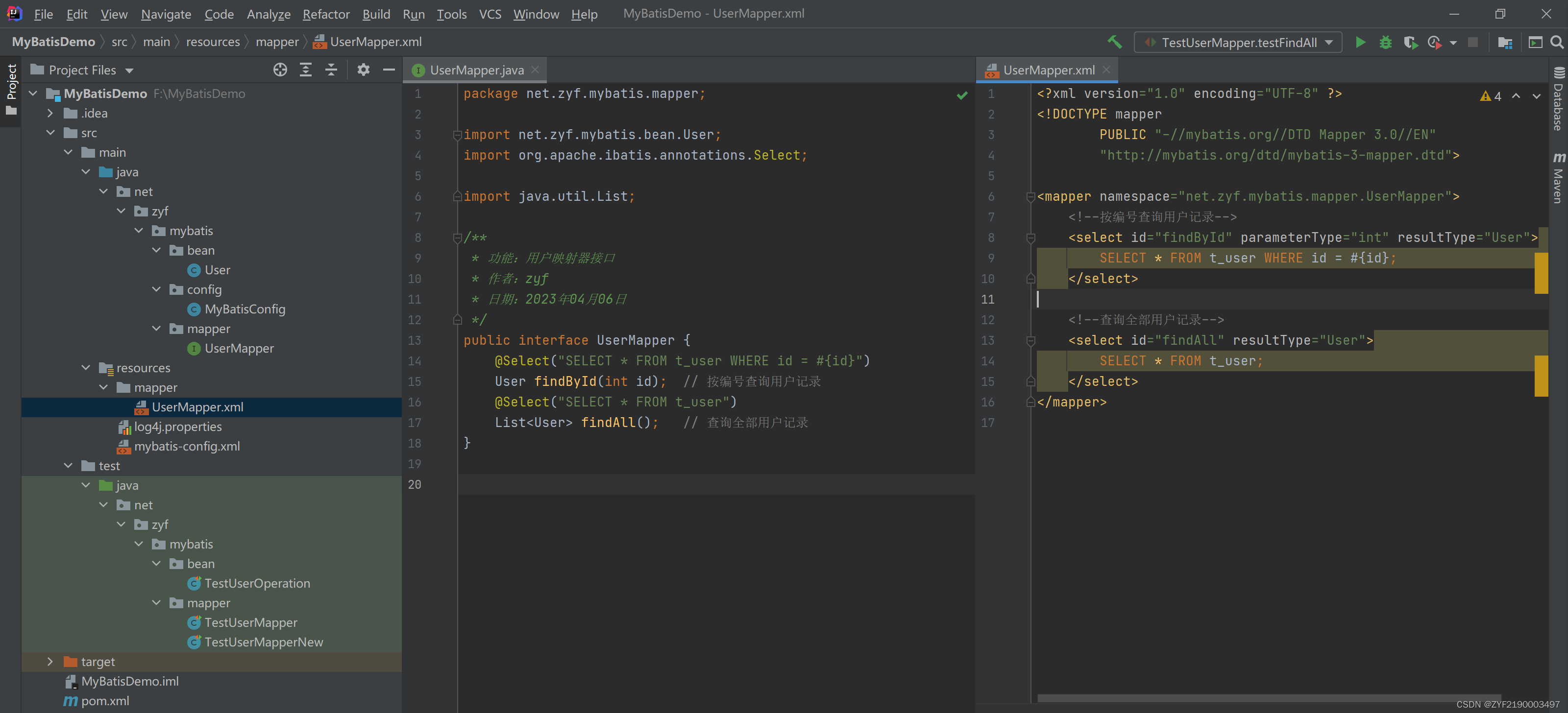This screenshot has height=713, width=1568.
Task: Click the Search Everywhere magnifier icon
Action: click(1556, 42)
